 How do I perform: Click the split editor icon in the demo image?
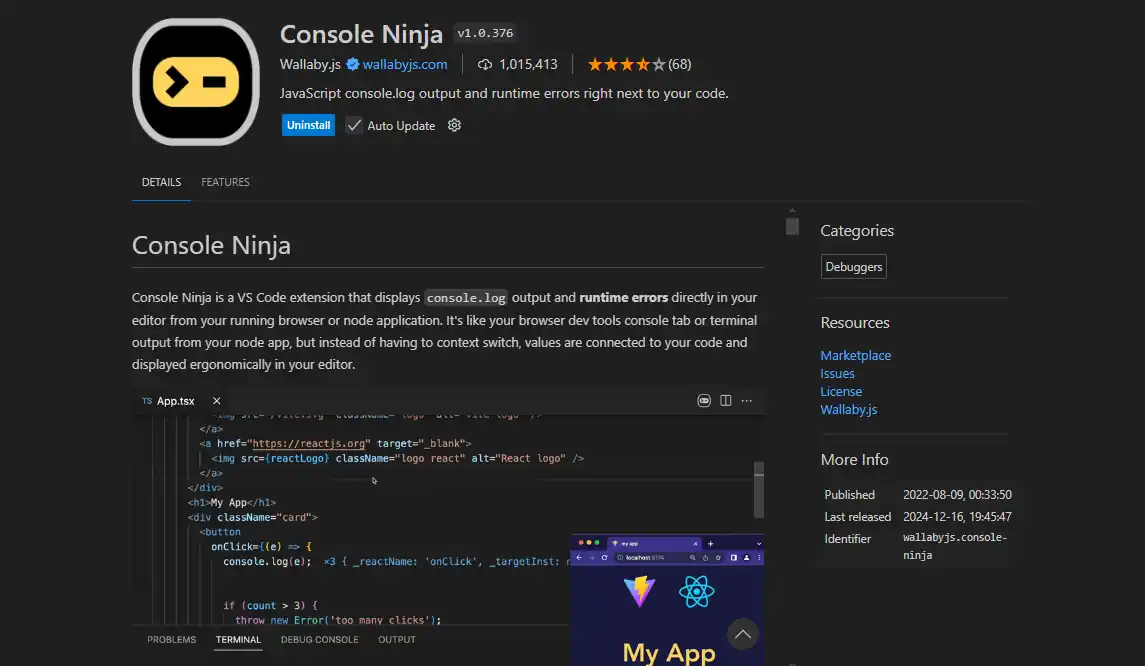[x=725, y=401]
